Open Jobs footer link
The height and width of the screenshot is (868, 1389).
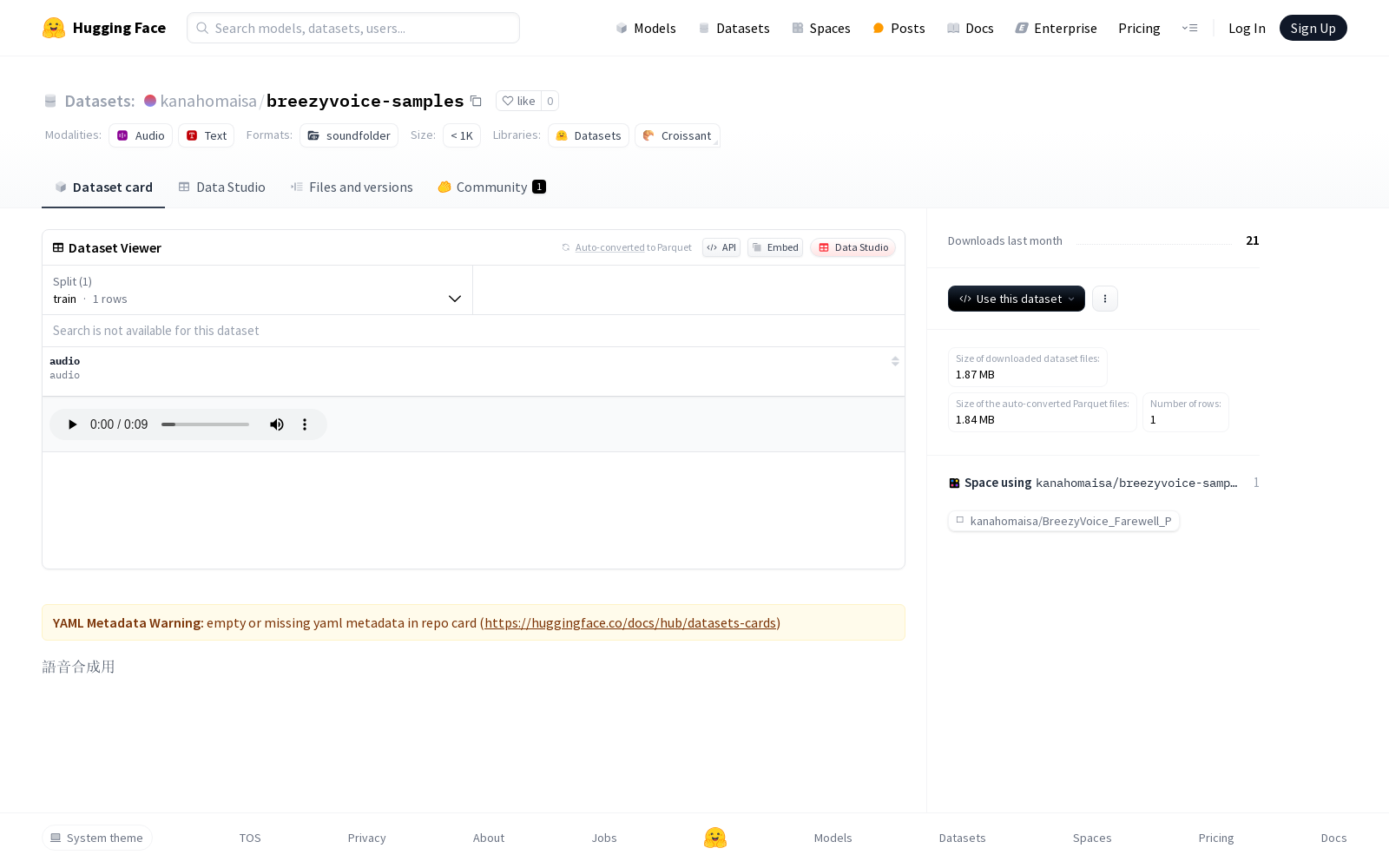pos(604,838)
